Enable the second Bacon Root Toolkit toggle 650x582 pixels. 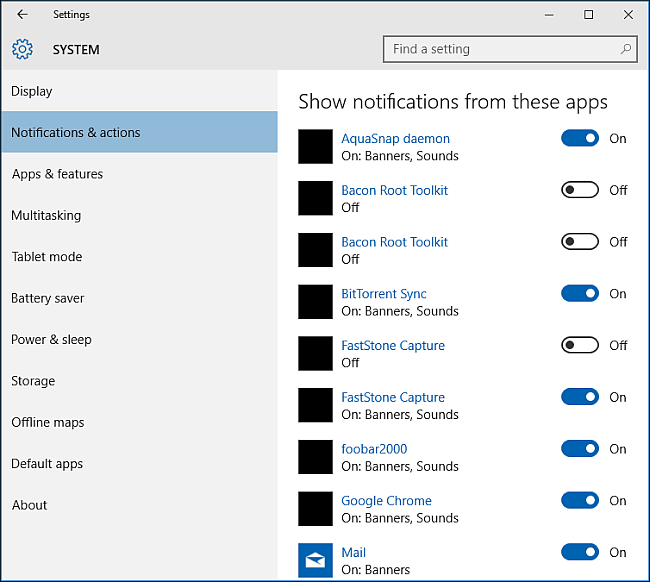pos(580,241)
